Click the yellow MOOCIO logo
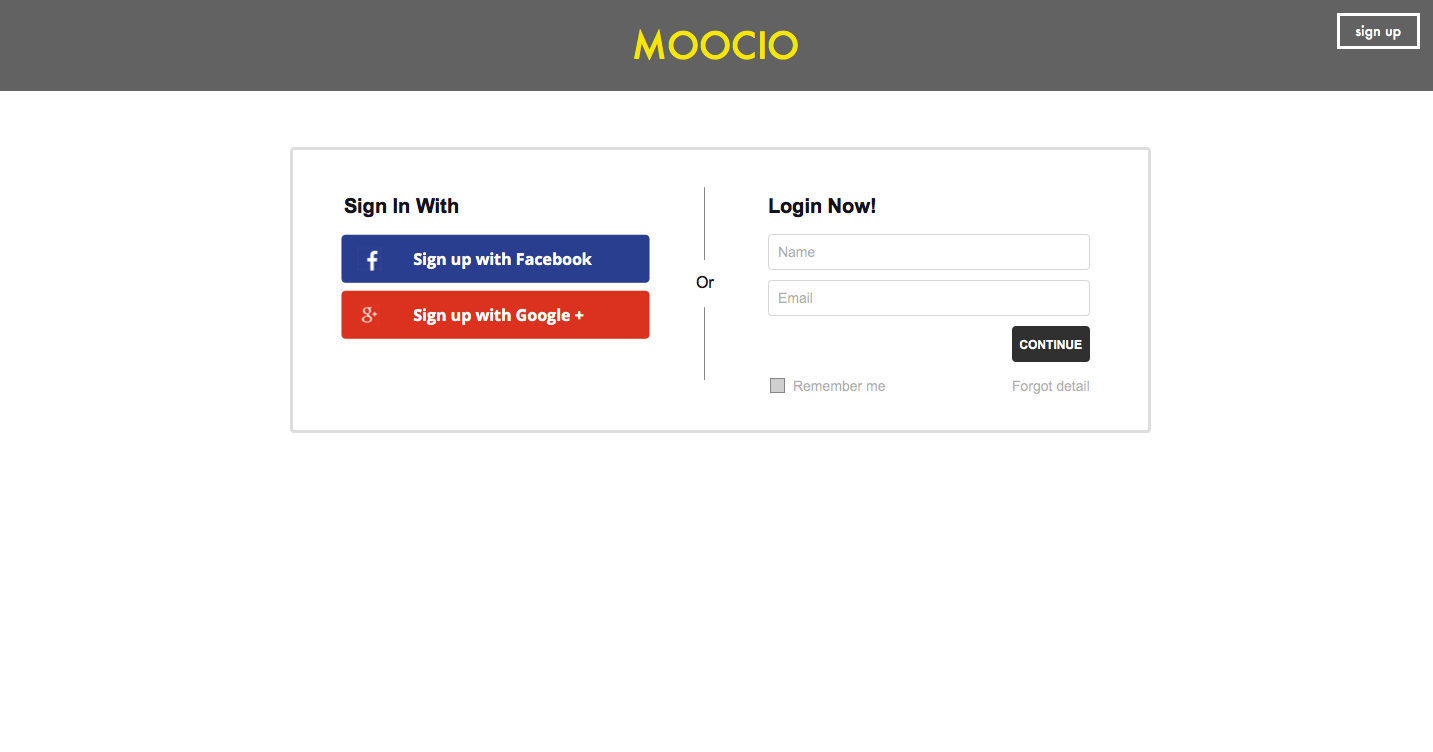This screenshot has width=1433, height=752. click(x=716, y=45)
